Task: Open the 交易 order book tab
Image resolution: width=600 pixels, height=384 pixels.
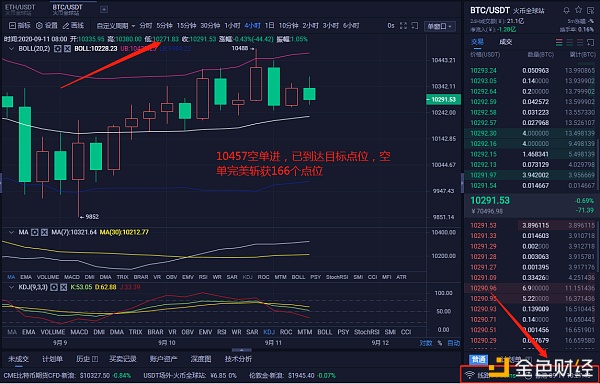Action: 477,42
